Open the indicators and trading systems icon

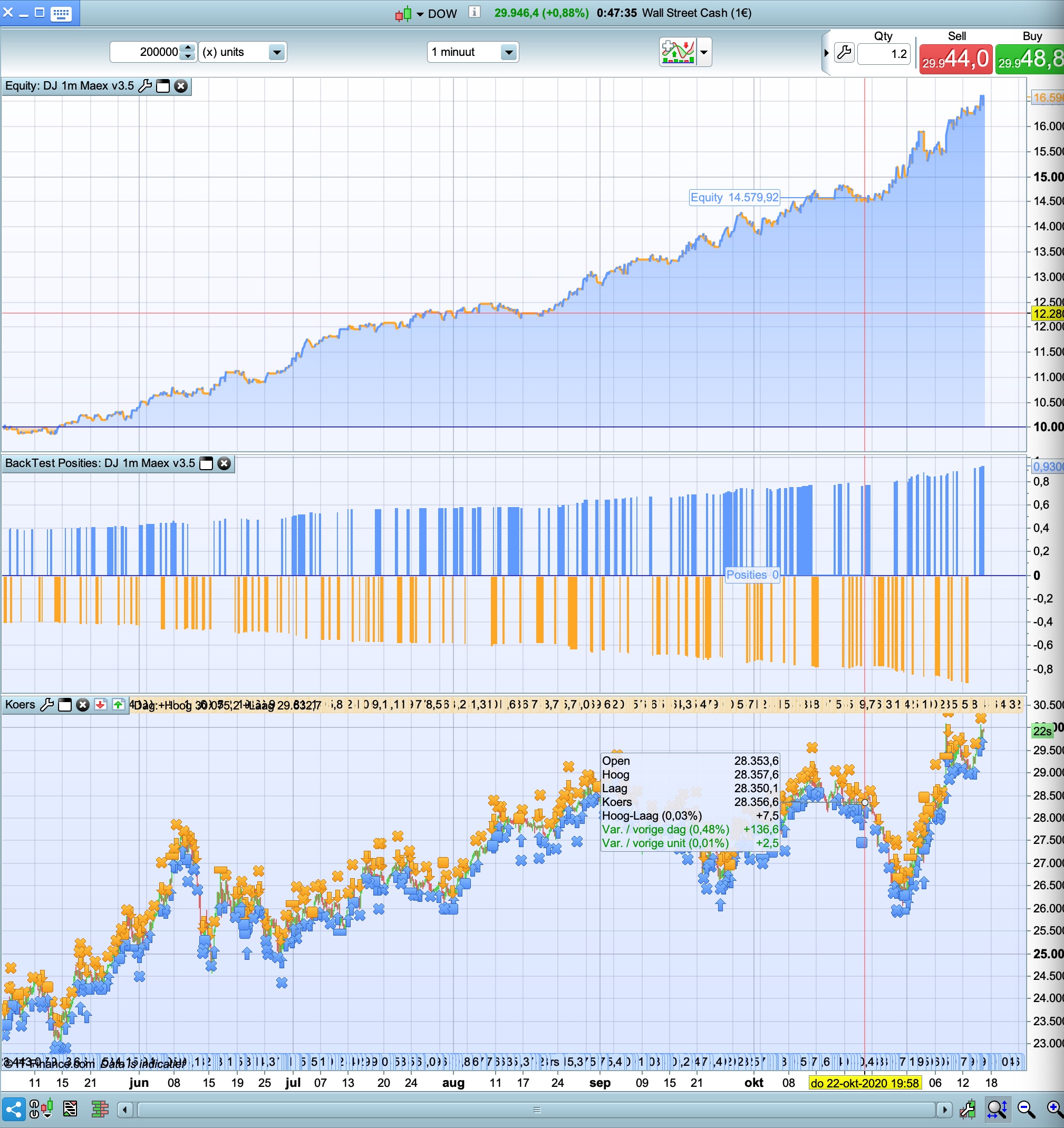[678, 52]
